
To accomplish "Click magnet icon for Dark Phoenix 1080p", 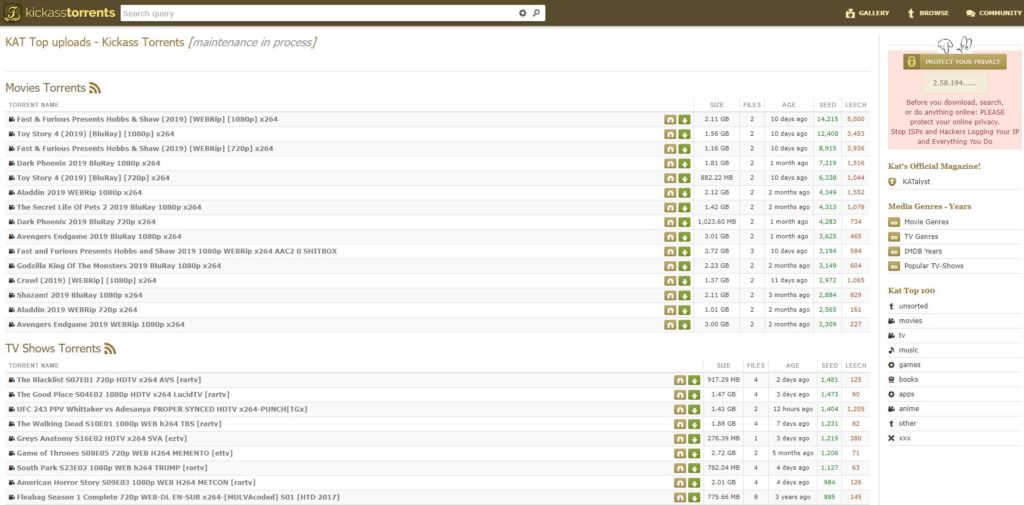I will tap(670, 163).
